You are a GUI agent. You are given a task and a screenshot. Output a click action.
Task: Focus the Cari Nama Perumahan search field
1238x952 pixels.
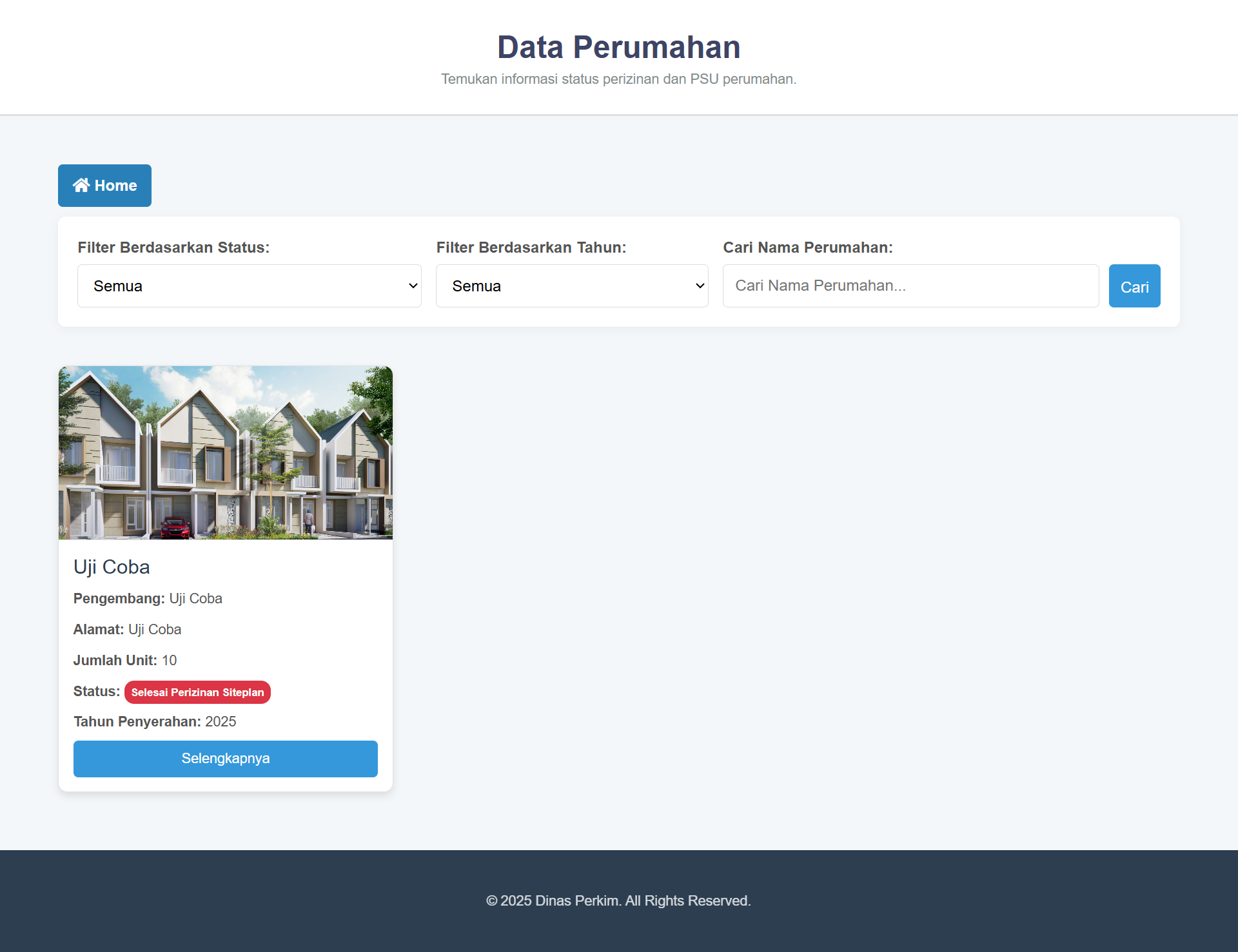[x=910, y=286]
